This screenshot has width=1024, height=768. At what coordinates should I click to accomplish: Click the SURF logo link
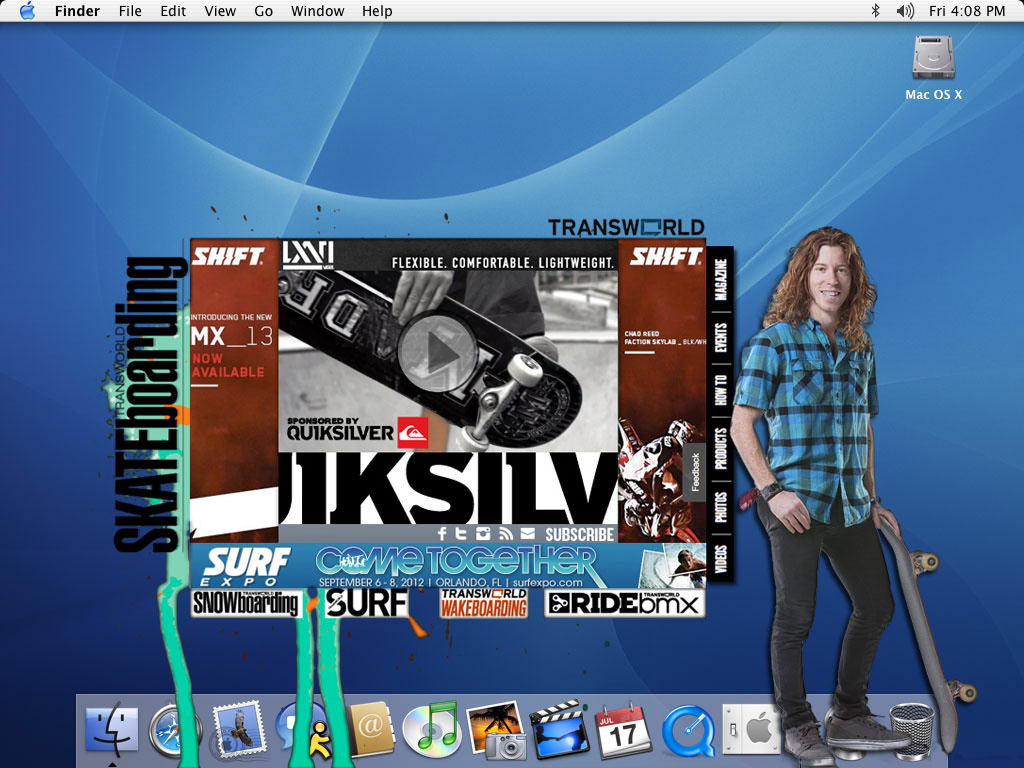[x=367, y=603]
